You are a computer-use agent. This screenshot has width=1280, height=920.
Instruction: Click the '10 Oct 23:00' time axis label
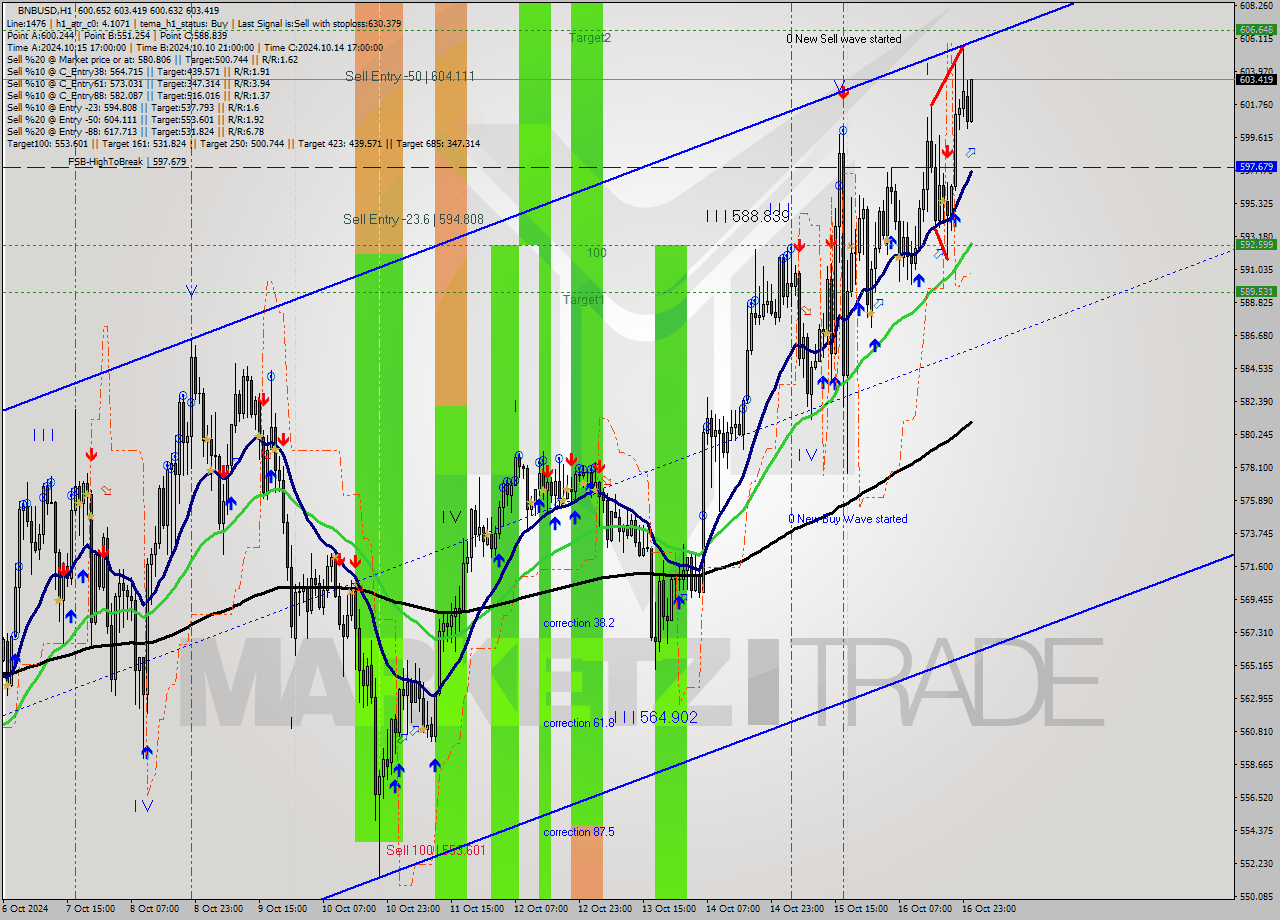pos(412,909)
